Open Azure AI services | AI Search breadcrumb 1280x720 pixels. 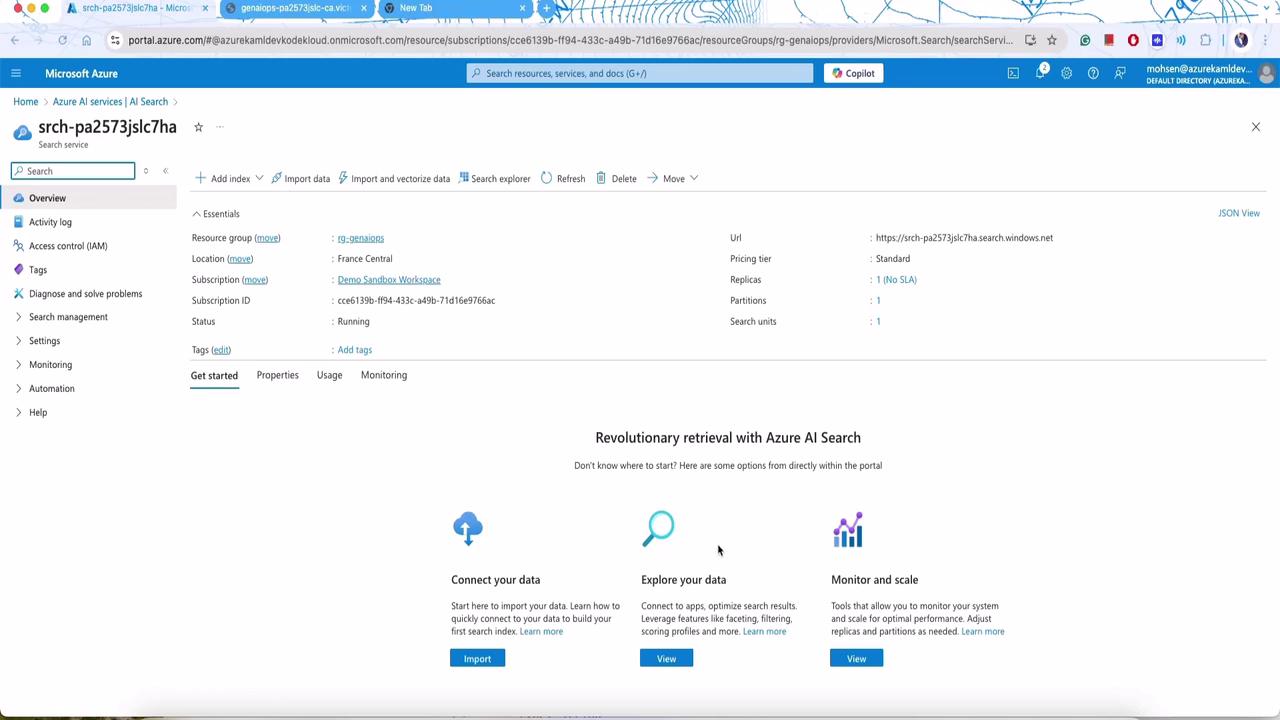110,102
